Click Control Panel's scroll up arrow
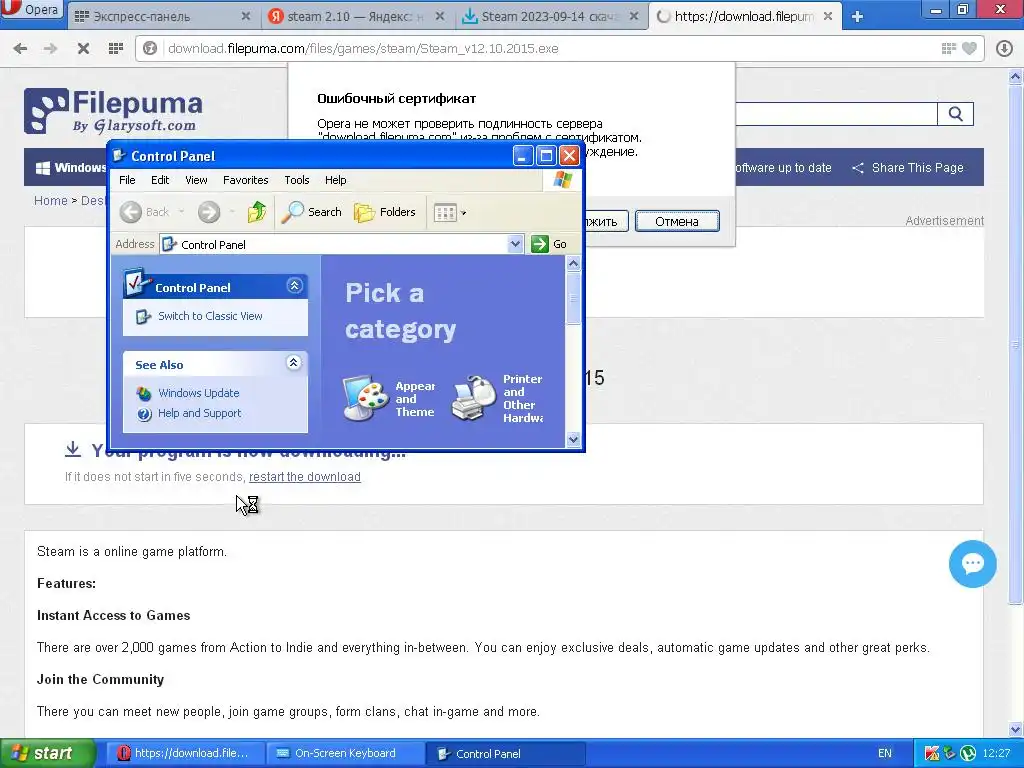The width and height of the screenshot is (1024, 768). [x=573, y=264]
